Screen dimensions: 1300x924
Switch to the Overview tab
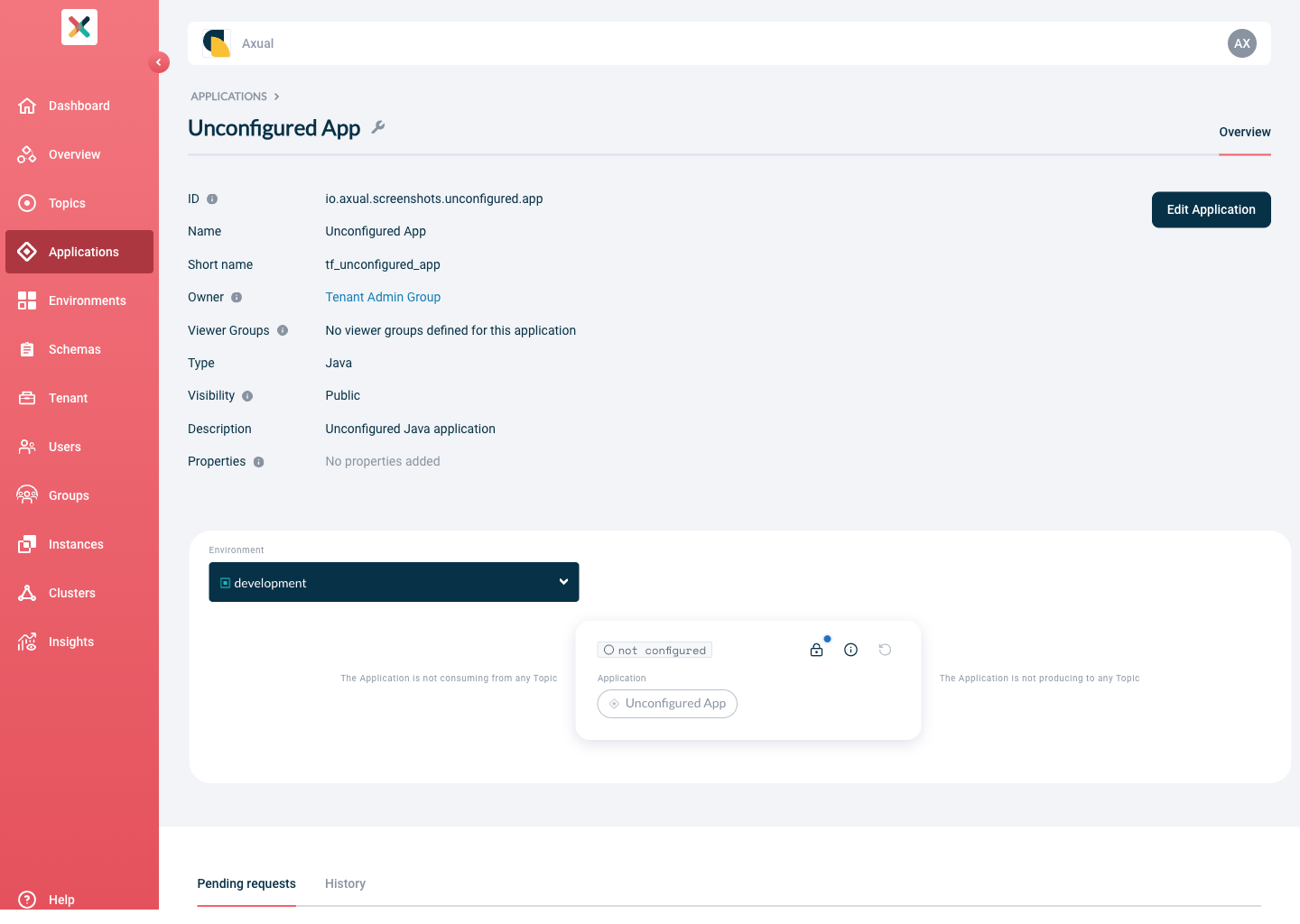[x=1245, y=132]
